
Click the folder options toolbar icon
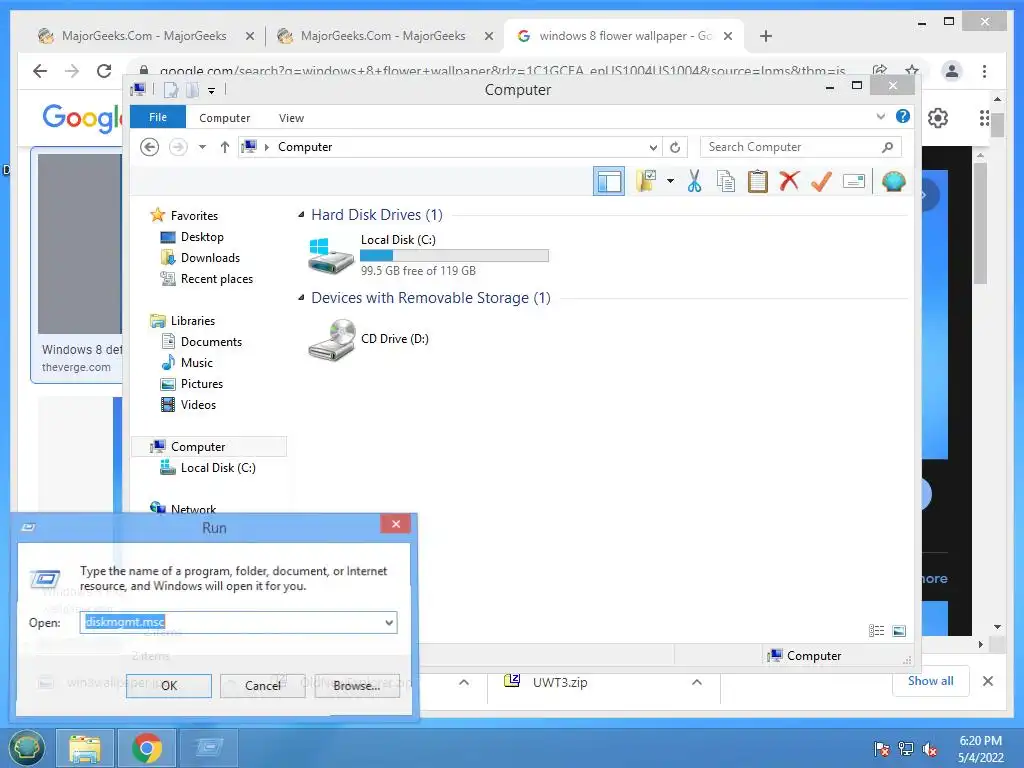point(647,181)
